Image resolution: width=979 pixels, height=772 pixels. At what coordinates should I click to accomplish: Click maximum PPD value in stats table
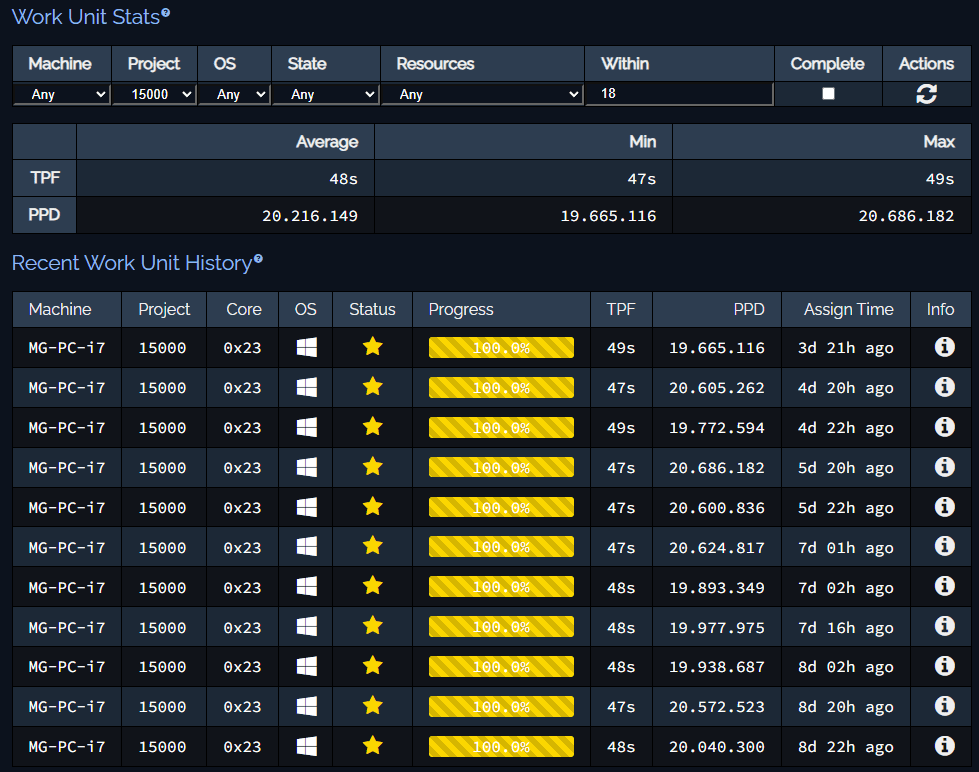coord(906,216)
